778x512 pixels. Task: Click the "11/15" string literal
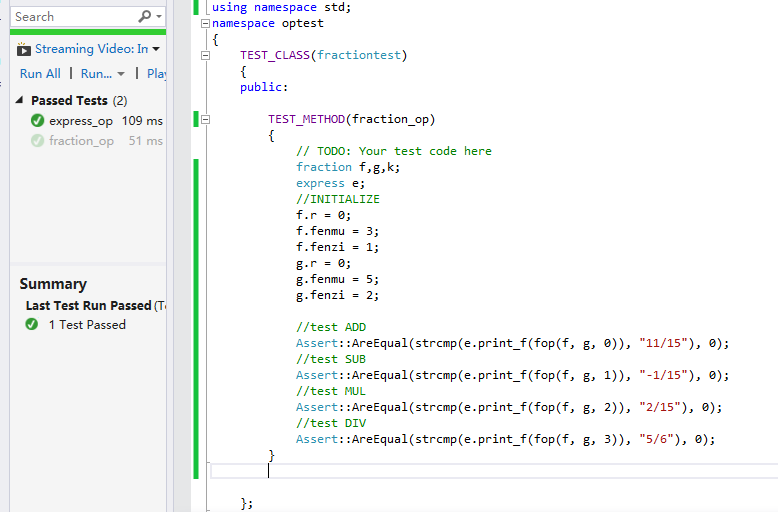[663, 343]
